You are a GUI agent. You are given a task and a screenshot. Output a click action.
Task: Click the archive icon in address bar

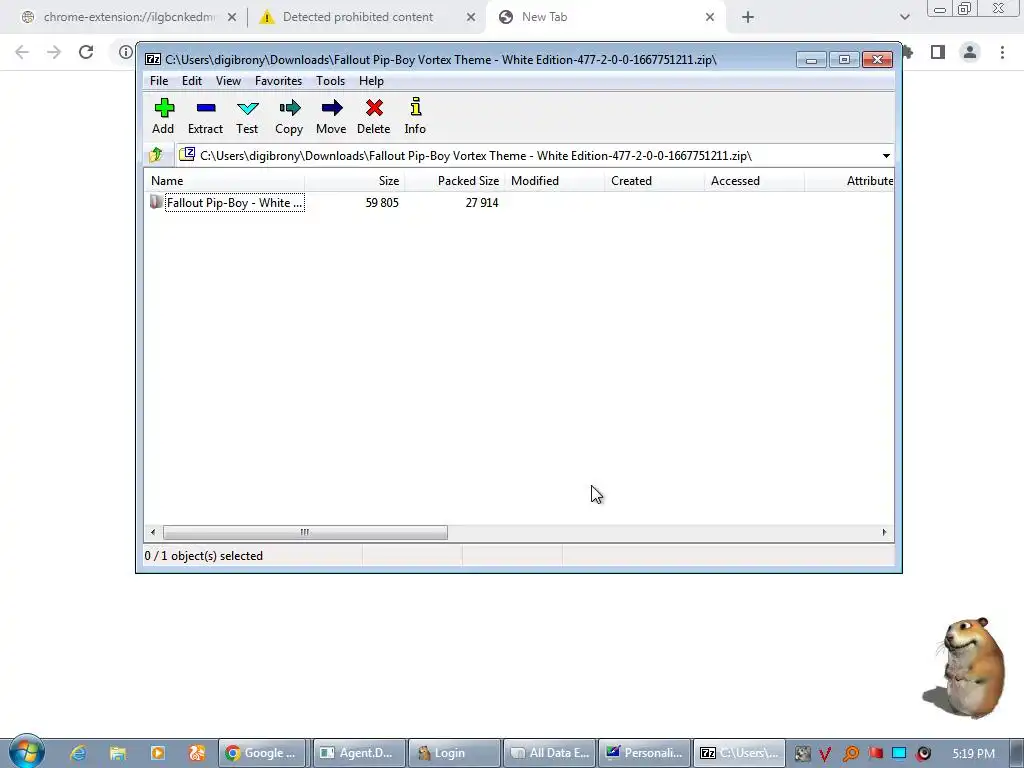[x=187, y=155]
